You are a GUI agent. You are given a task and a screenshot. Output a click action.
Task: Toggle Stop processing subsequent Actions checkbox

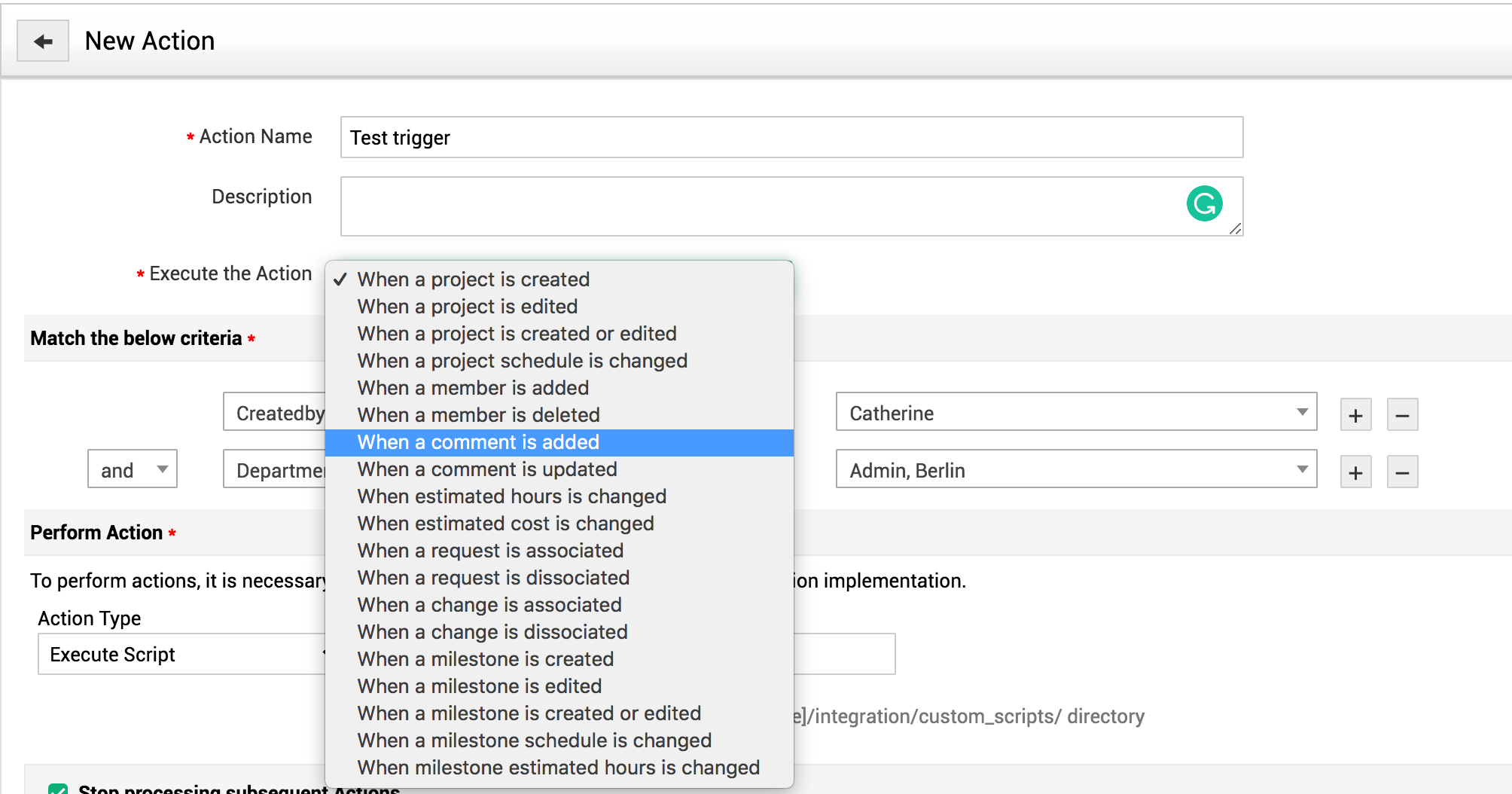58,789
